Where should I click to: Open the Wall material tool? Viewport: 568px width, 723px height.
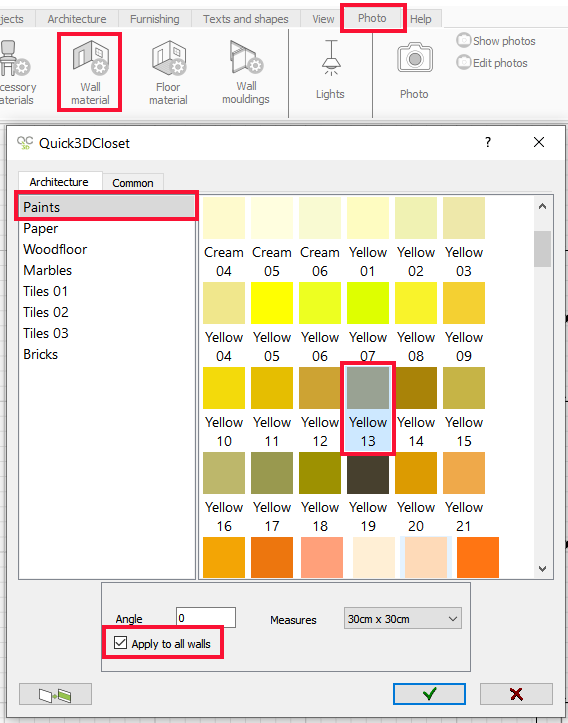(90, 72)
